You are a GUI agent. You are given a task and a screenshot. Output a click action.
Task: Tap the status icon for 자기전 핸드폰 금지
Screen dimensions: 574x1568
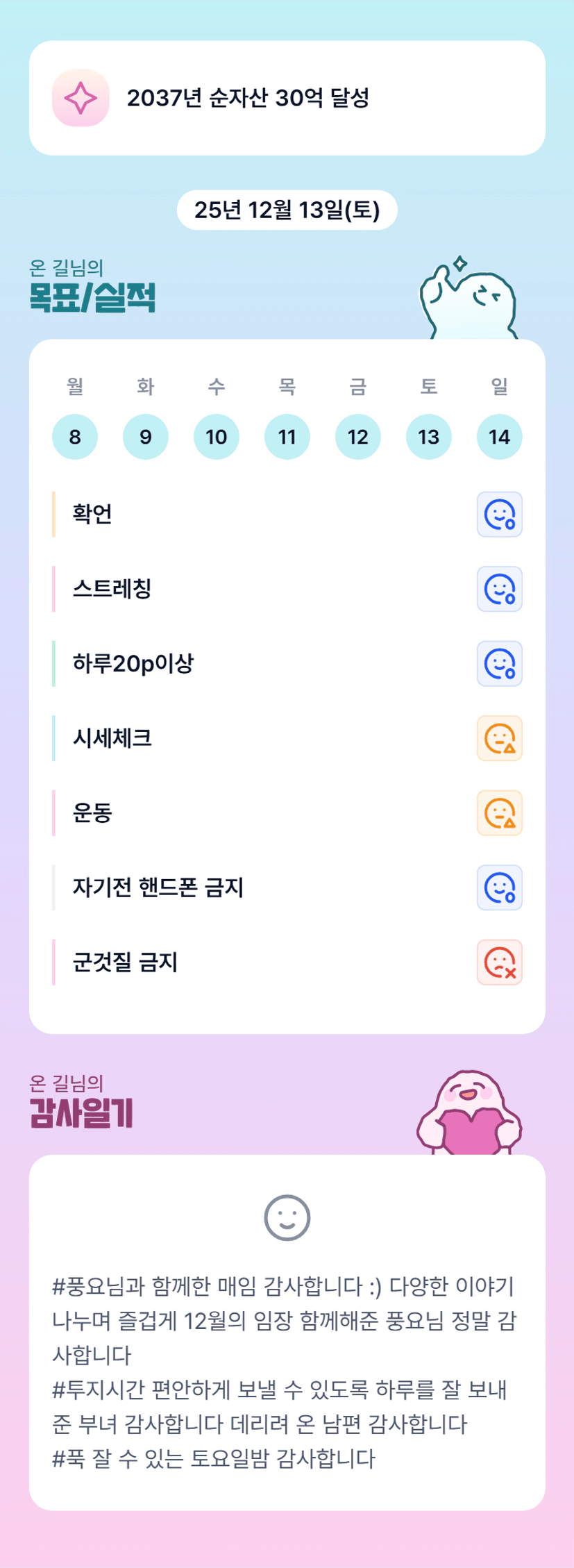coord(499,887)
